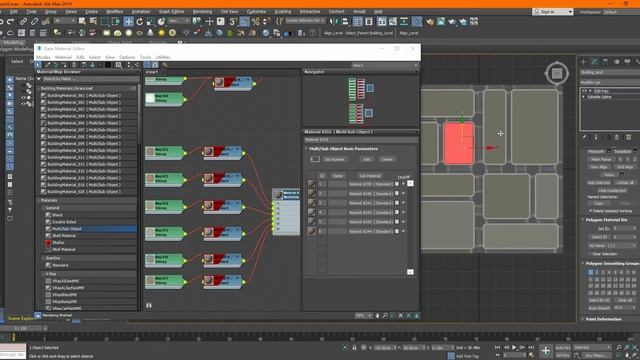The height and width of the screenshot is (360, 640).
Task: Open the Rendering menu in main menu bar
Action: point(202,12)
